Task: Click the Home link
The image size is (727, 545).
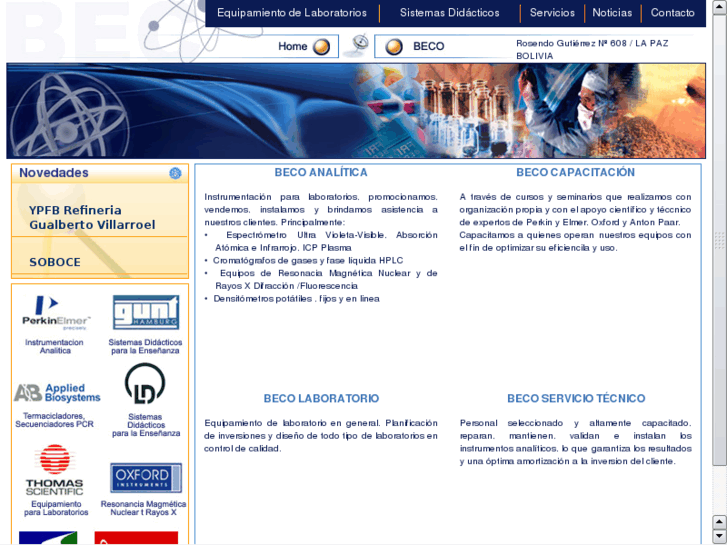Action: pyautogui.click(x=293, y=46)
